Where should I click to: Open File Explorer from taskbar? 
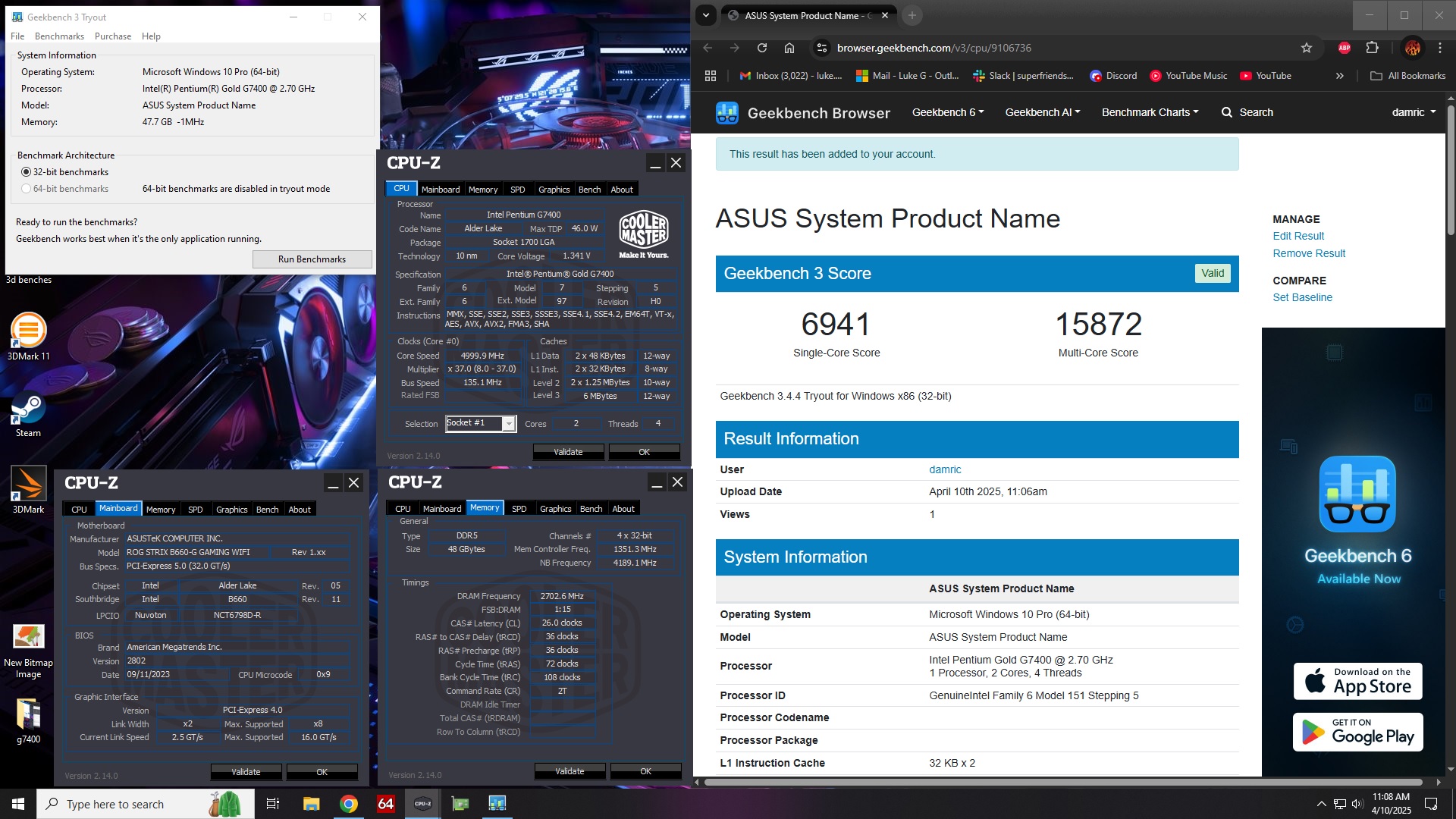coord(311,804)
